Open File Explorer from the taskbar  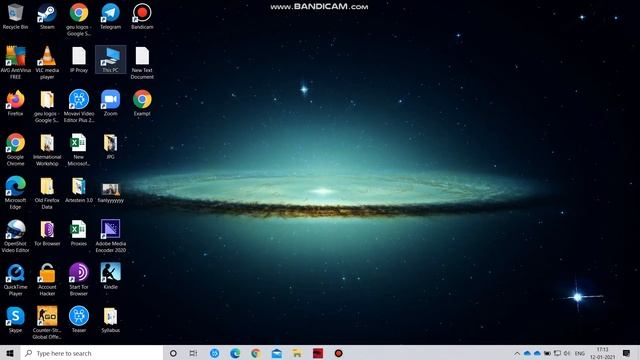coord(297,353)
